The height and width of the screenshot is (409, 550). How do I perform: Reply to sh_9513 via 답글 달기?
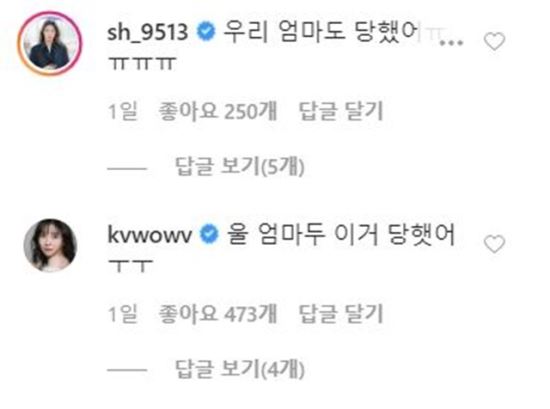tap(341, 112)
